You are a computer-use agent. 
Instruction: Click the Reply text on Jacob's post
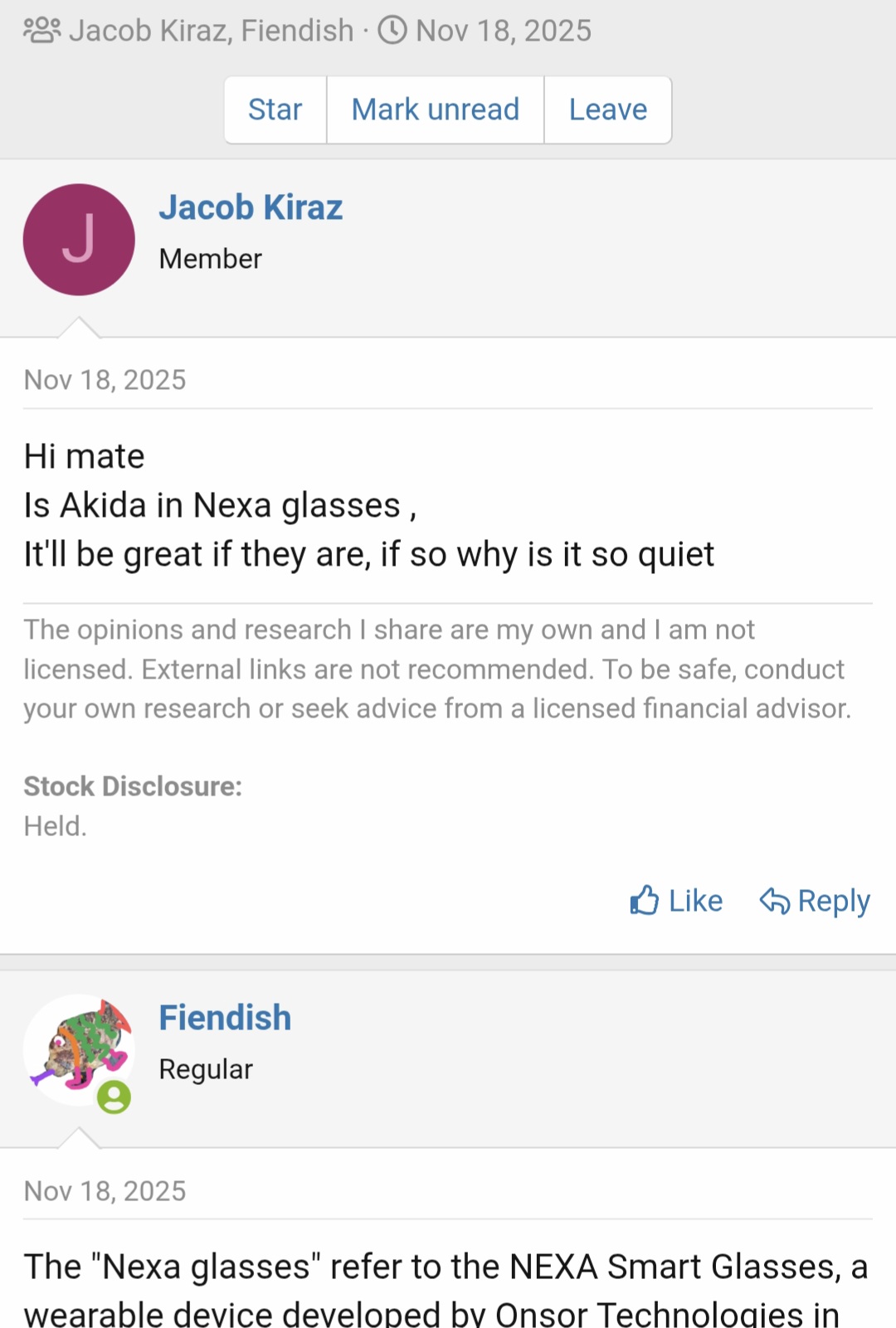tap(834, 901)
